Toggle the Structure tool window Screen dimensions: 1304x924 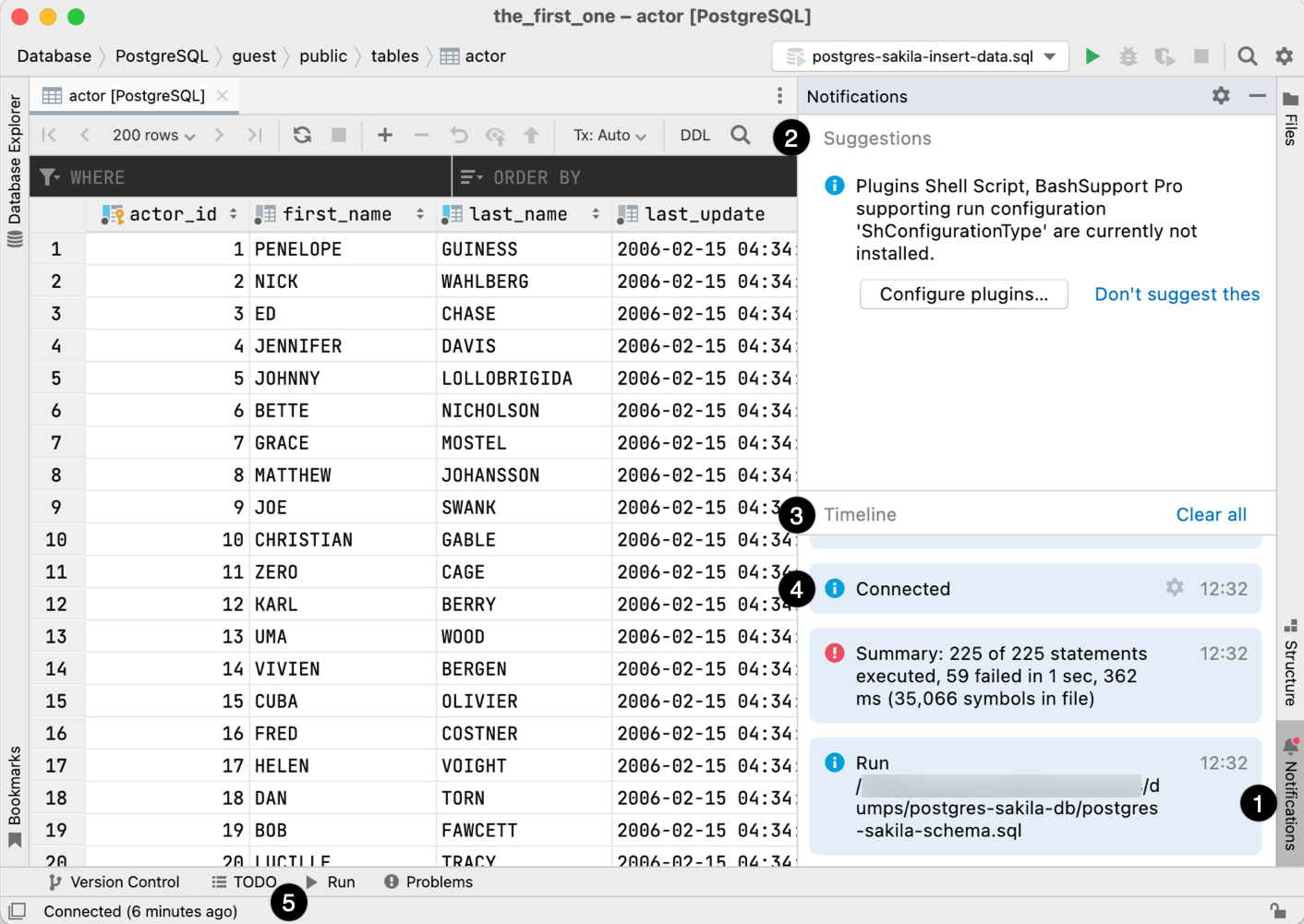point(1290,665)
